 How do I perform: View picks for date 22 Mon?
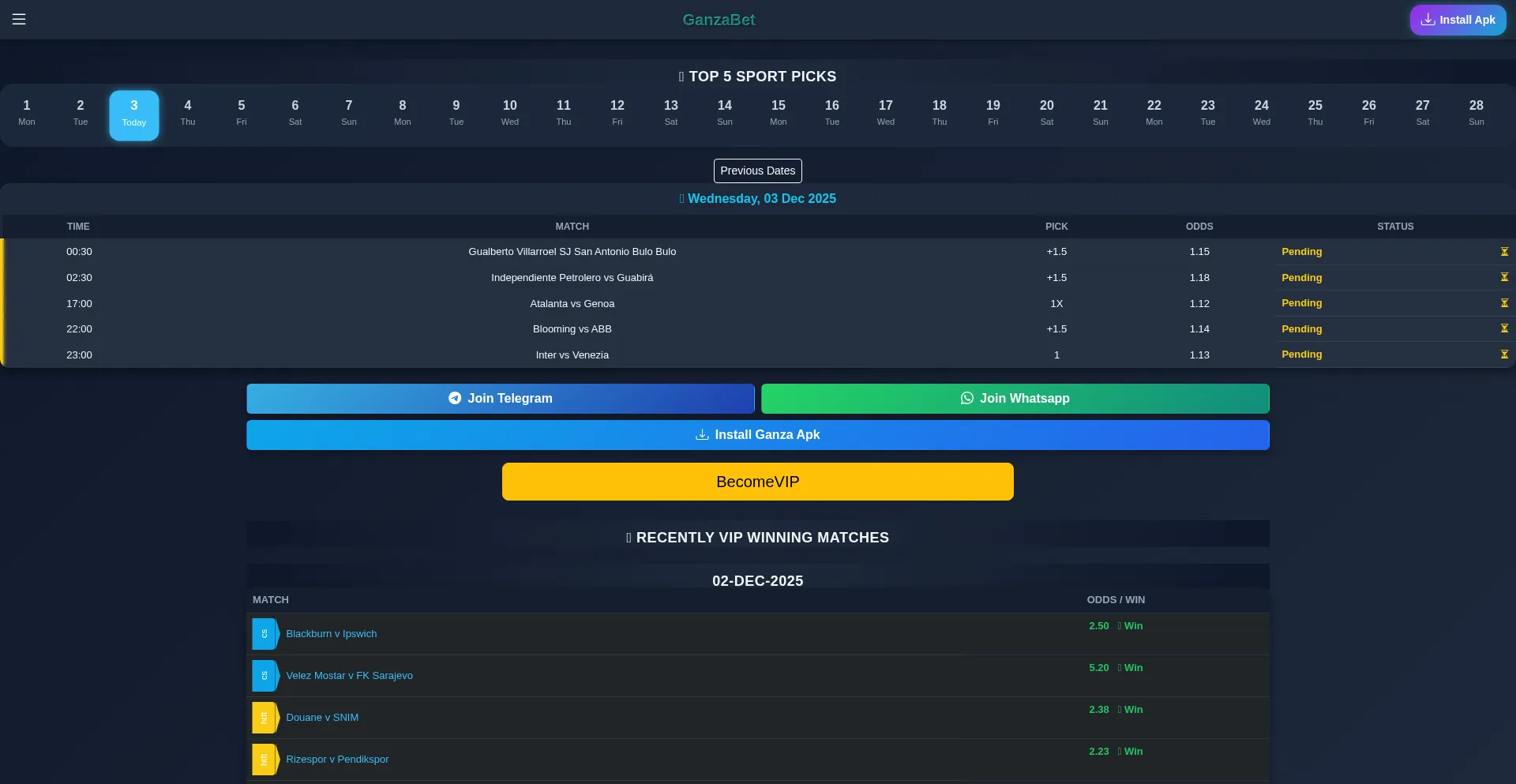coord(1154,112)
